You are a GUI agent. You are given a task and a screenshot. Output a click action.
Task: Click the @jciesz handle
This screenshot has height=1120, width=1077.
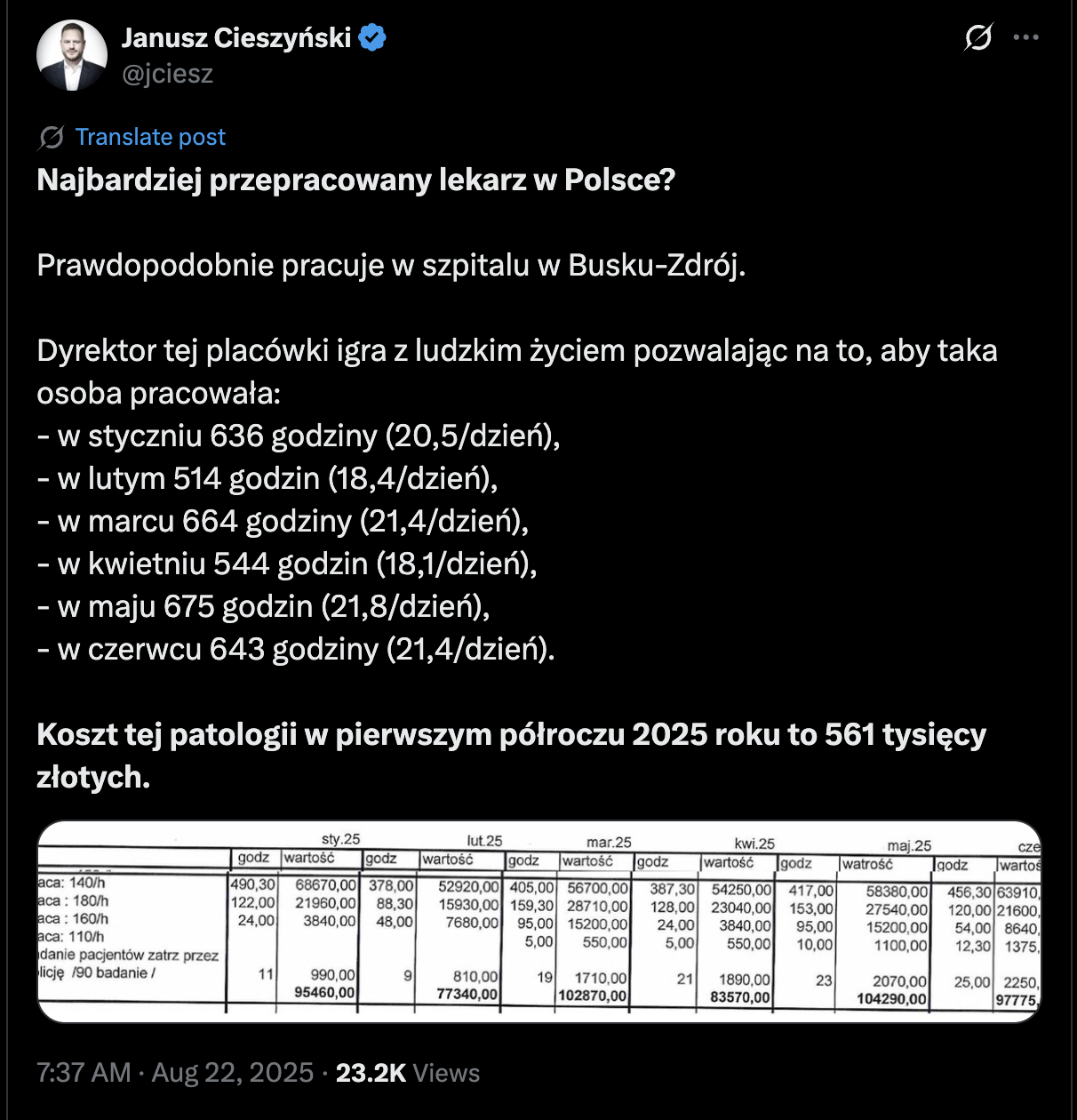pos(167,74)
